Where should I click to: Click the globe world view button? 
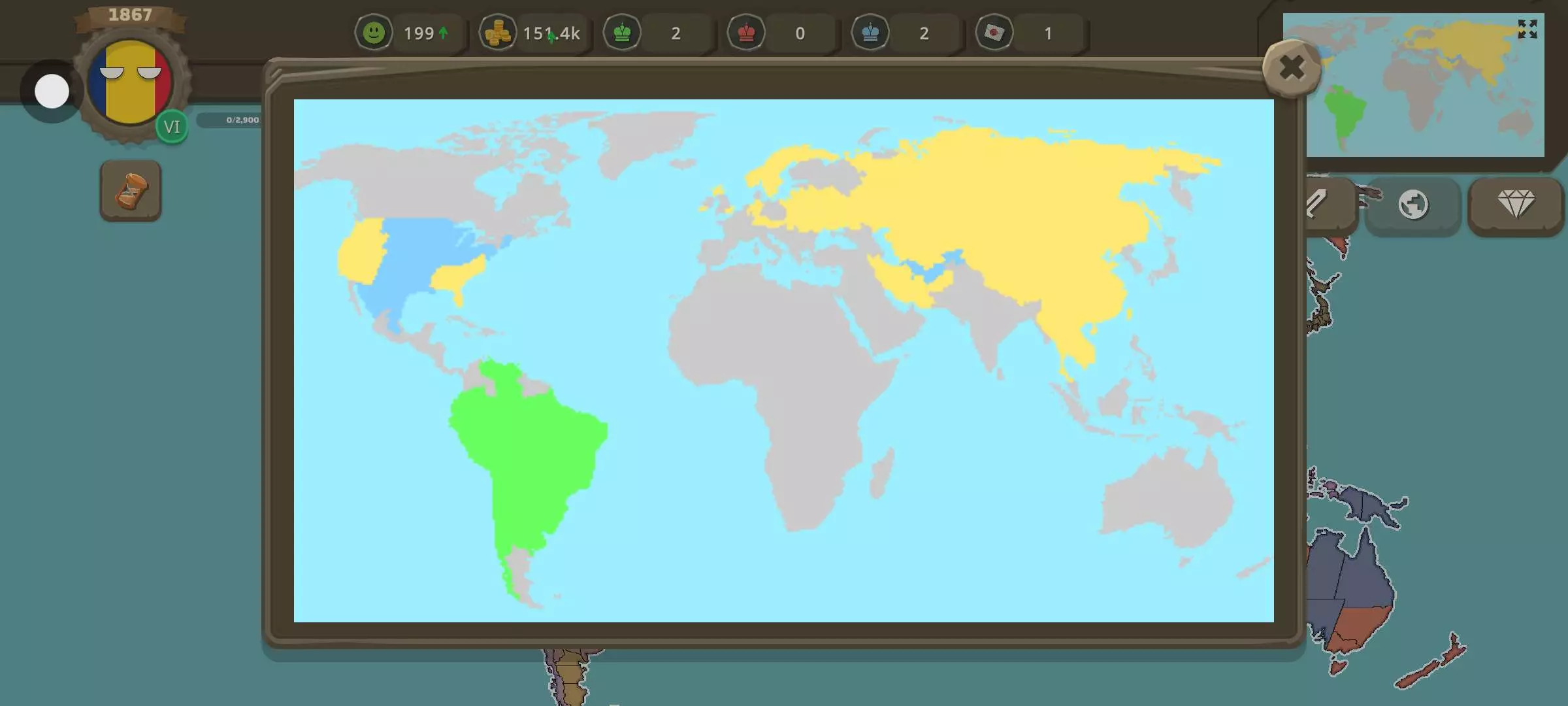coord(1413,205)
